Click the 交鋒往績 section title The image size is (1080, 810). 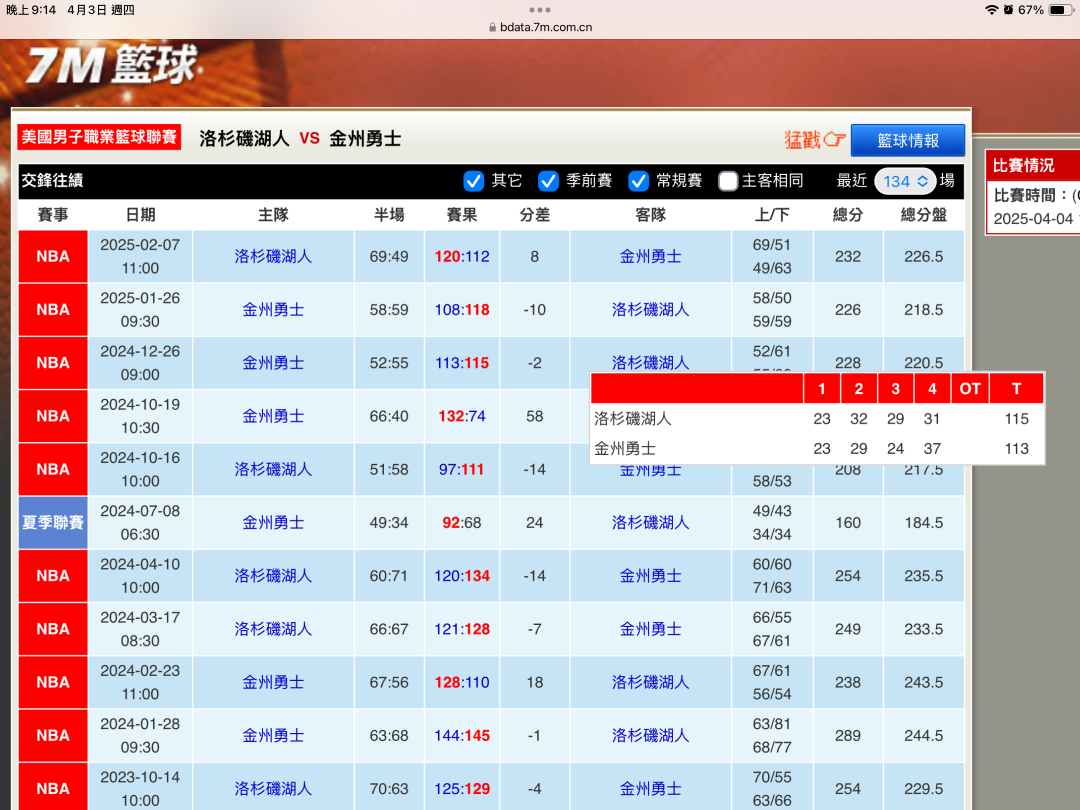[52, 180]
